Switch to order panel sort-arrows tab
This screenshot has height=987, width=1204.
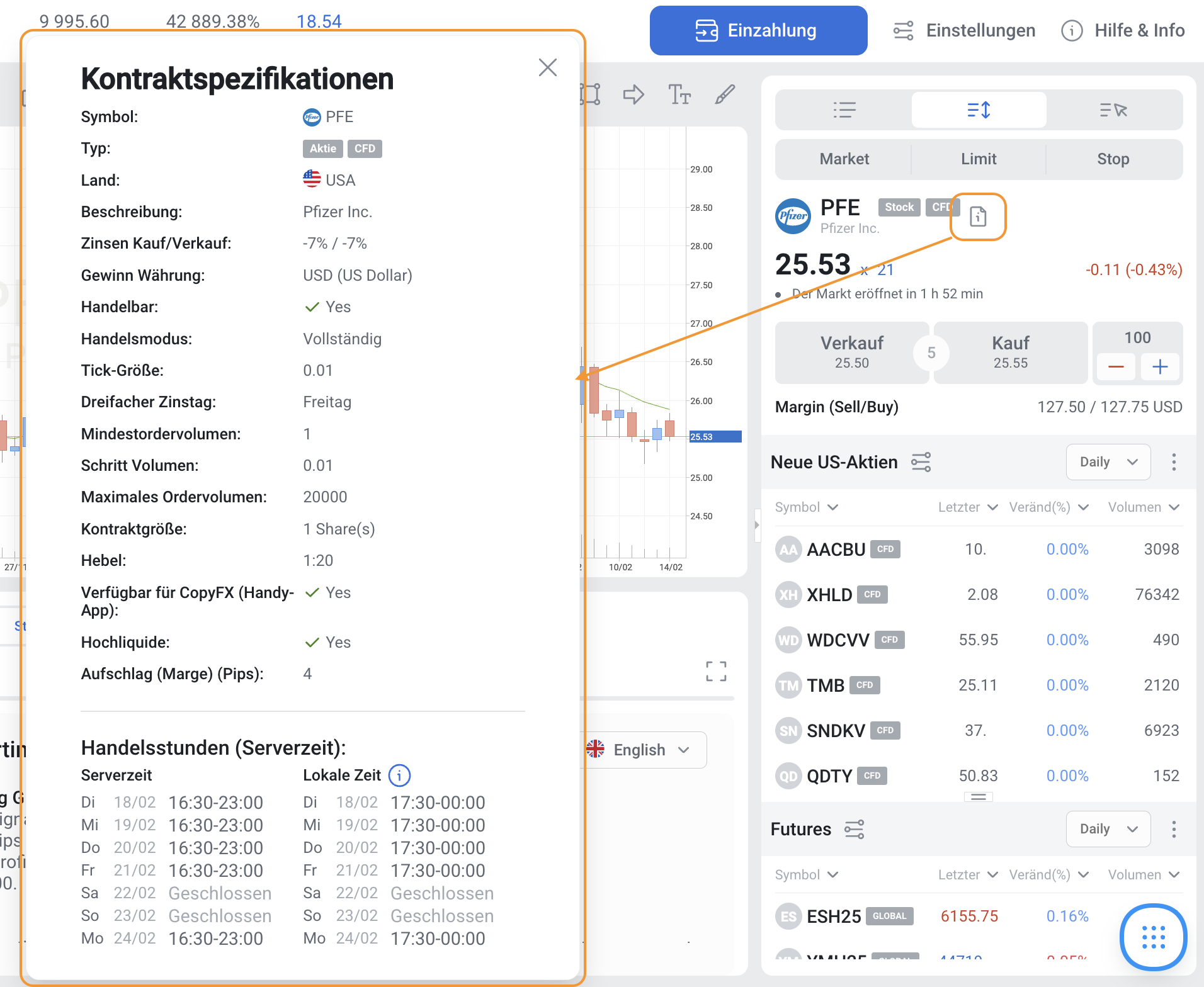pos(979,110)
